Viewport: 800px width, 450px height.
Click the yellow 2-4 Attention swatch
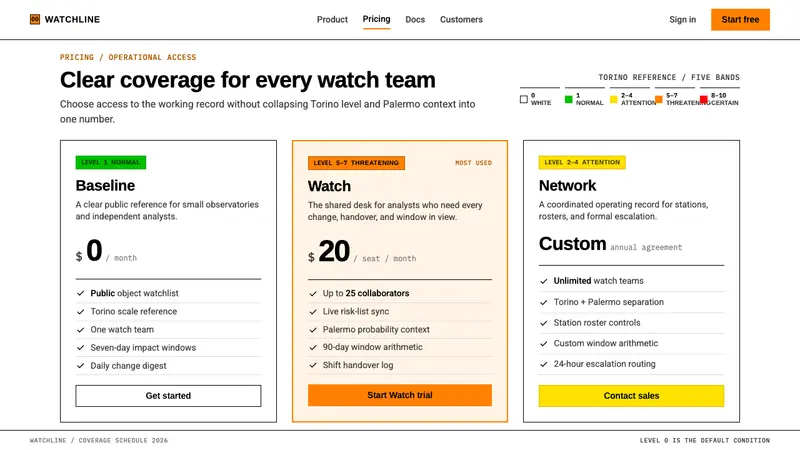pyautogui.click(x=614, y=99)
